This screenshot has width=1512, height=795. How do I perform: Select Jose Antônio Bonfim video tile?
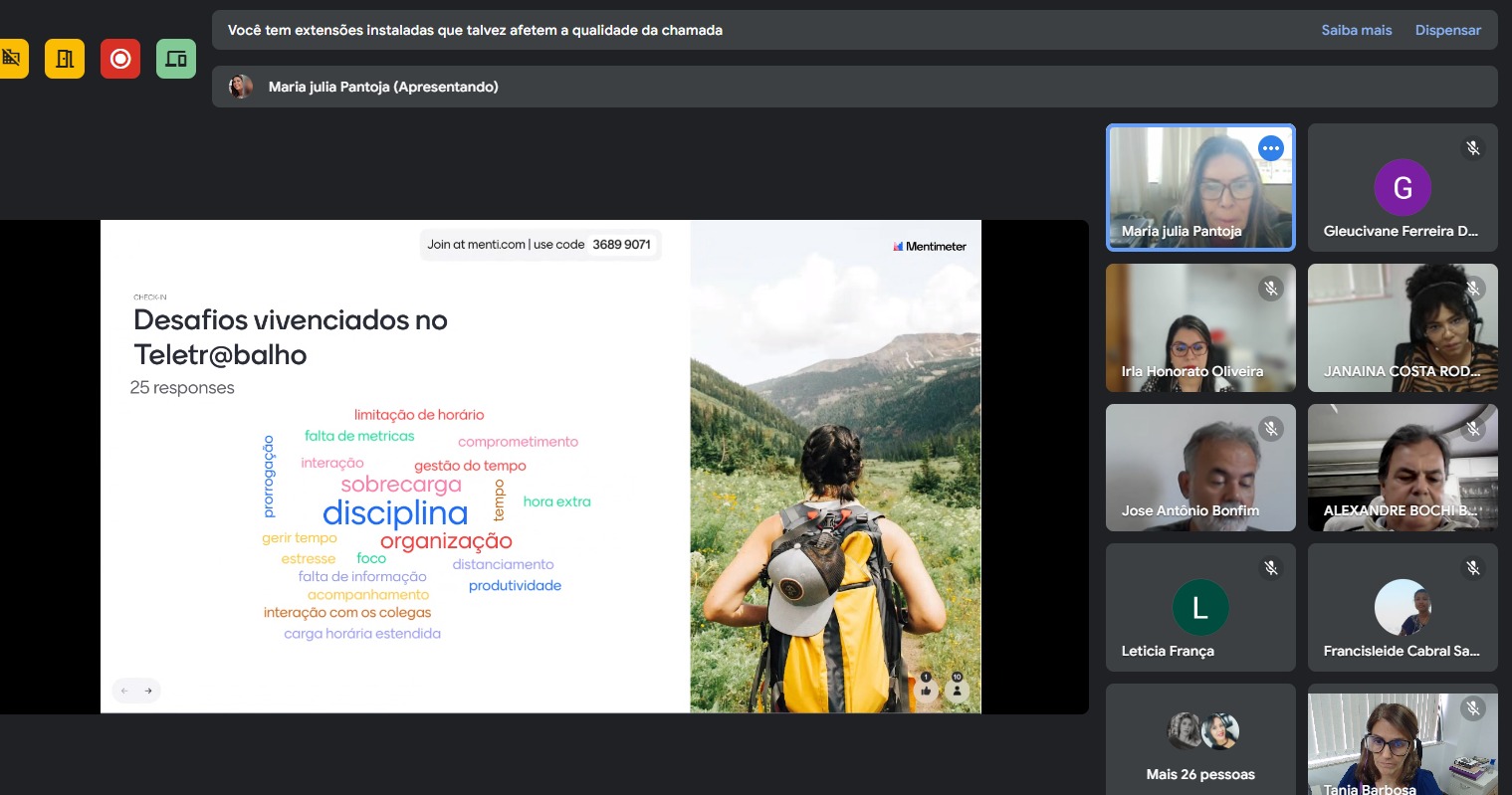[1199, 468]
